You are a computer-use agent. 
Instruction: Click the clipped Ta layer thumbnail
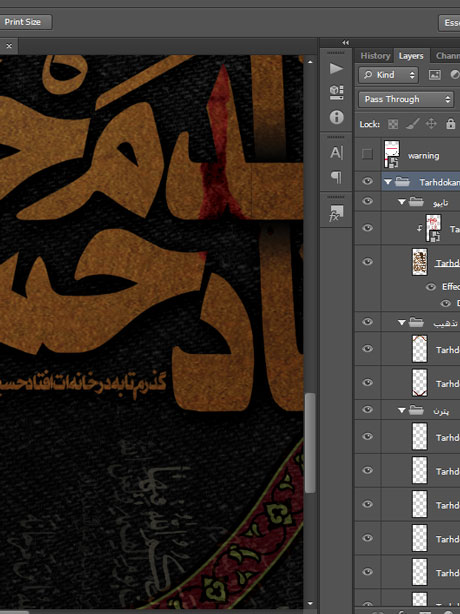pos(433,228)
